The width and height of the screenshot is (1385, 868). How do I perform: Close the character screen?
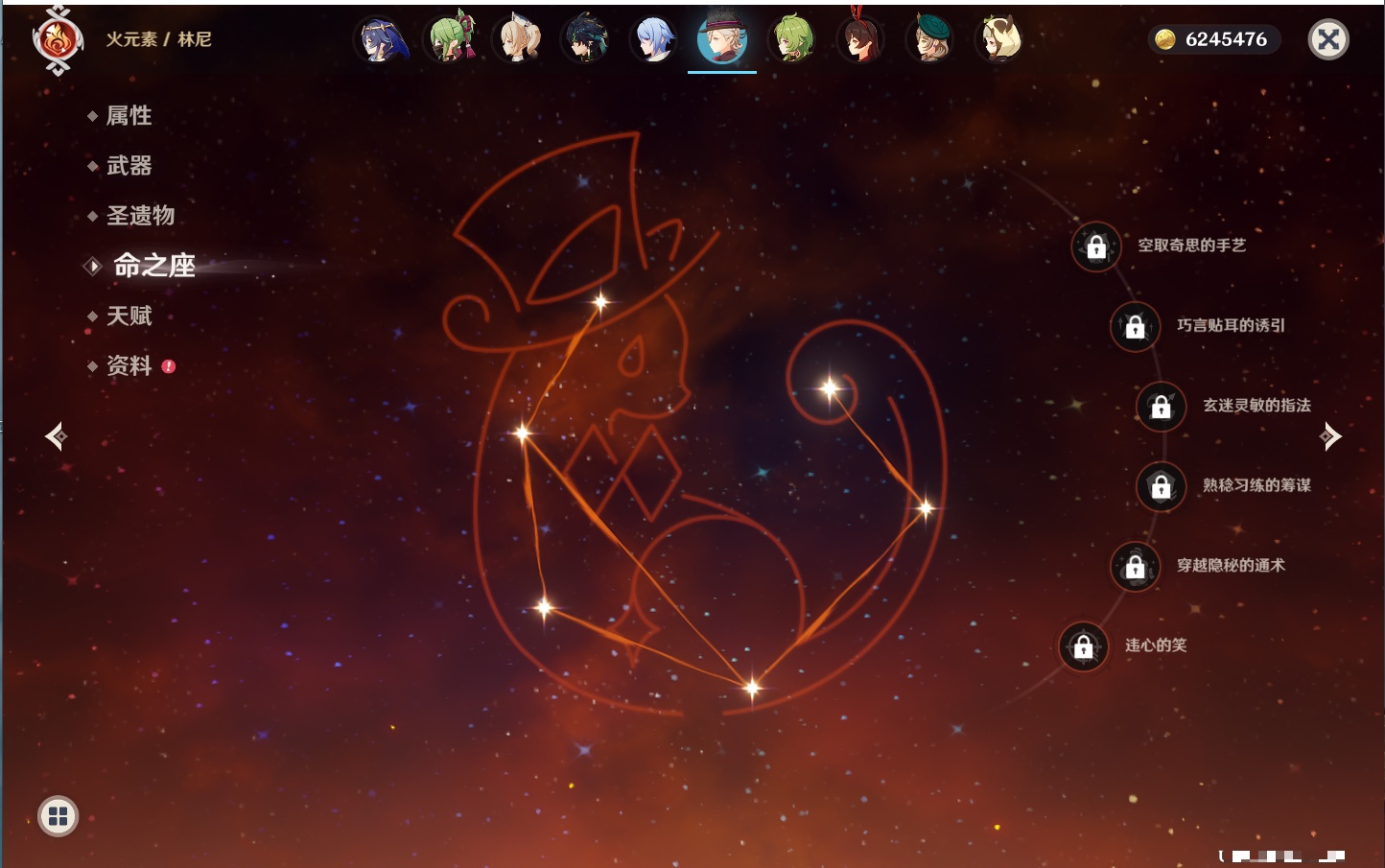click(x=1328, y=39)
